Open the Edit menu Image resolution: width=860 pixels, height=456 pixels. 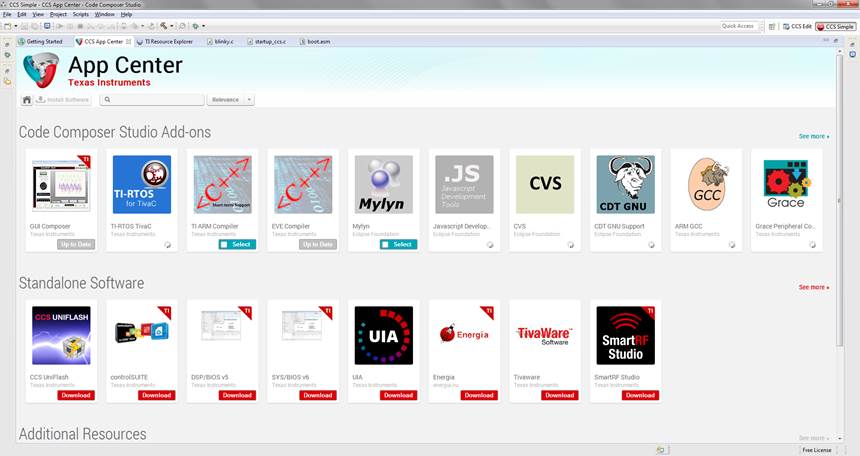(x=22, y=14)
